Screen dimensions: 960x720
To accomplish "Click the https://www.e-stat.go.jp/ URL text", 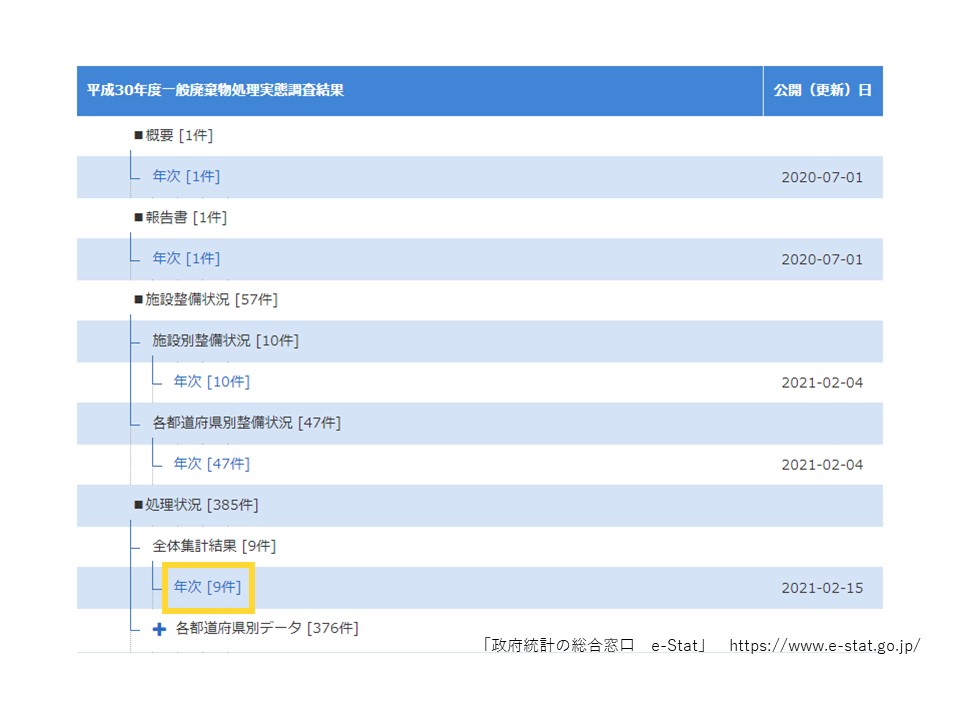I will click(824, 645).
